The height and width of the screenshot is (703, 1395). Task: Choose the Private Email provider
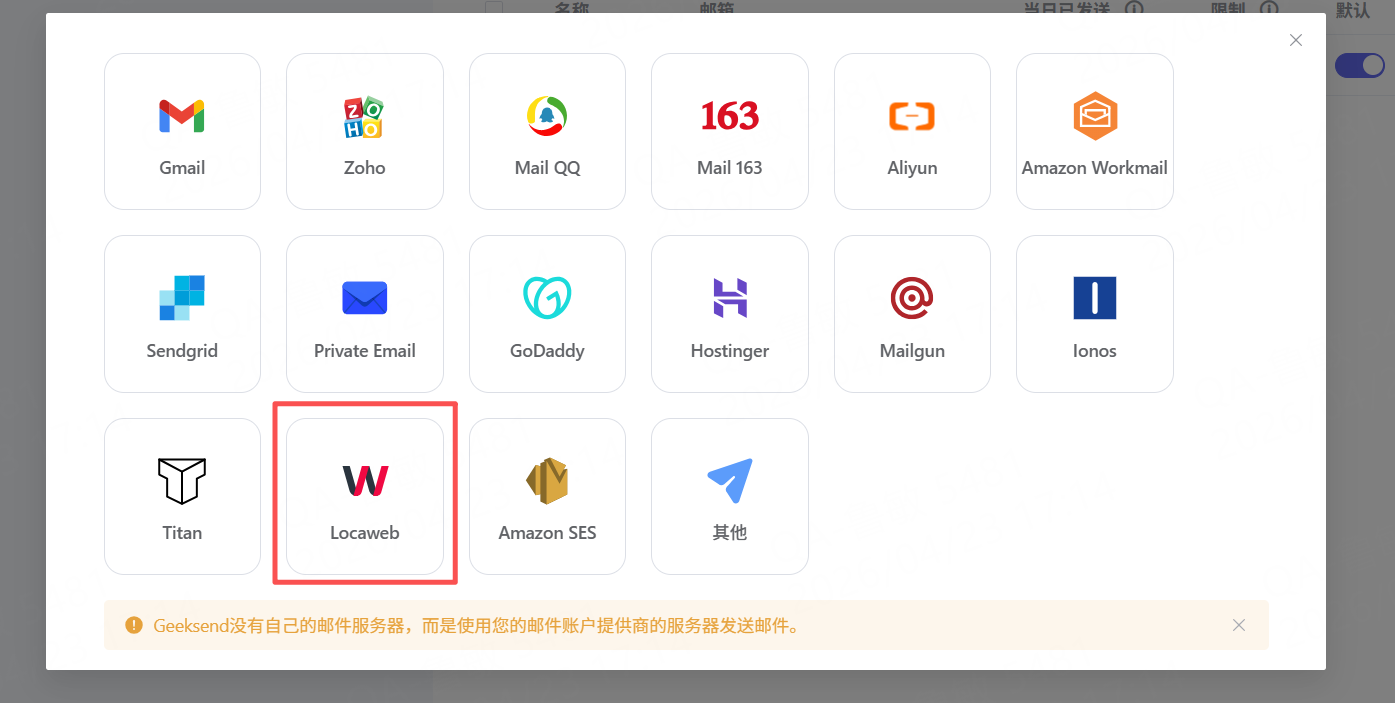(364, 314)
